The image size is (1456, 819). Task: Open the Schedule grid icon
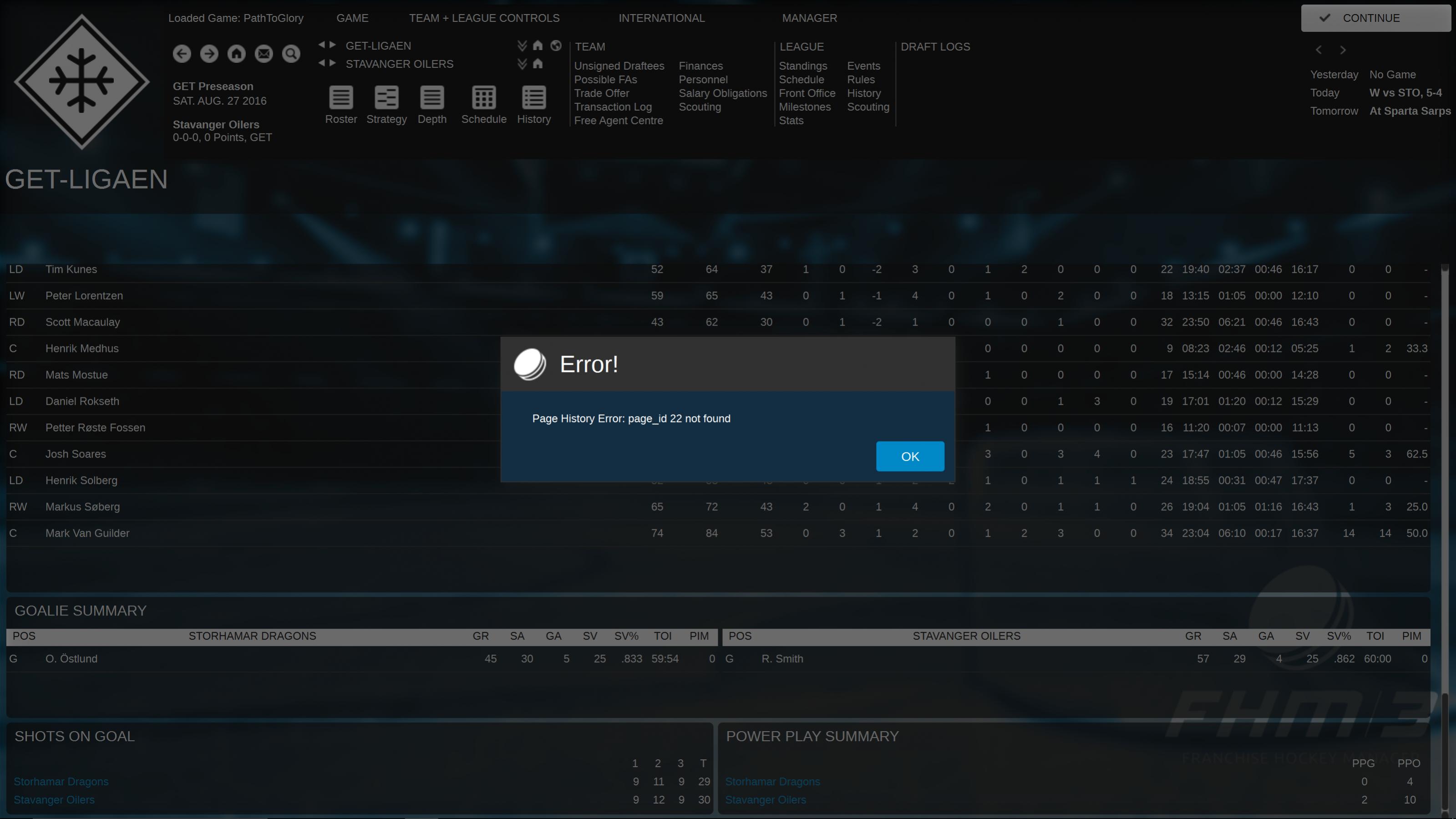click(x=483, y=98)
